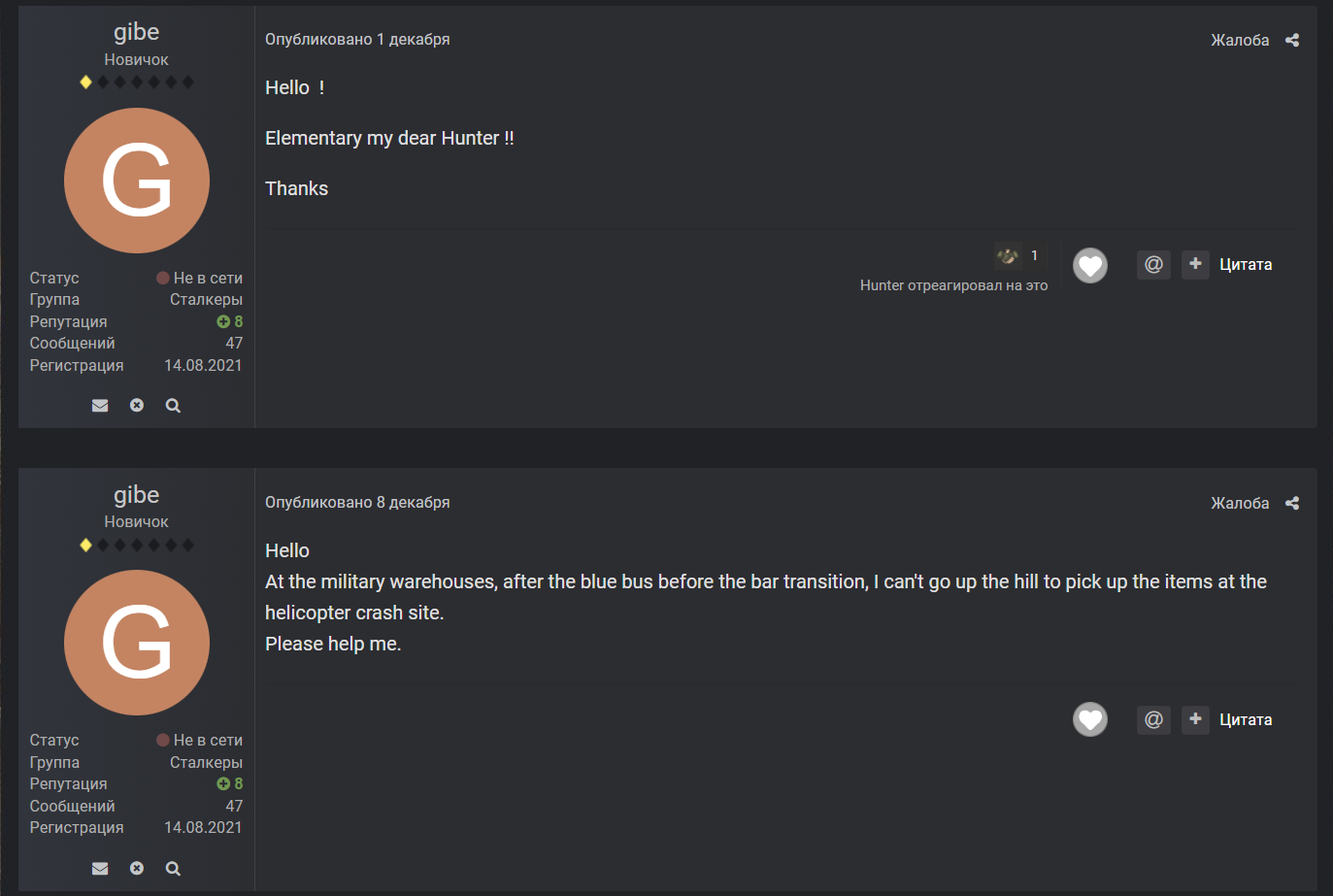The image size is (1333, 896).
Task: Click the reaction icon with count 1
Action: point(1009,256)
